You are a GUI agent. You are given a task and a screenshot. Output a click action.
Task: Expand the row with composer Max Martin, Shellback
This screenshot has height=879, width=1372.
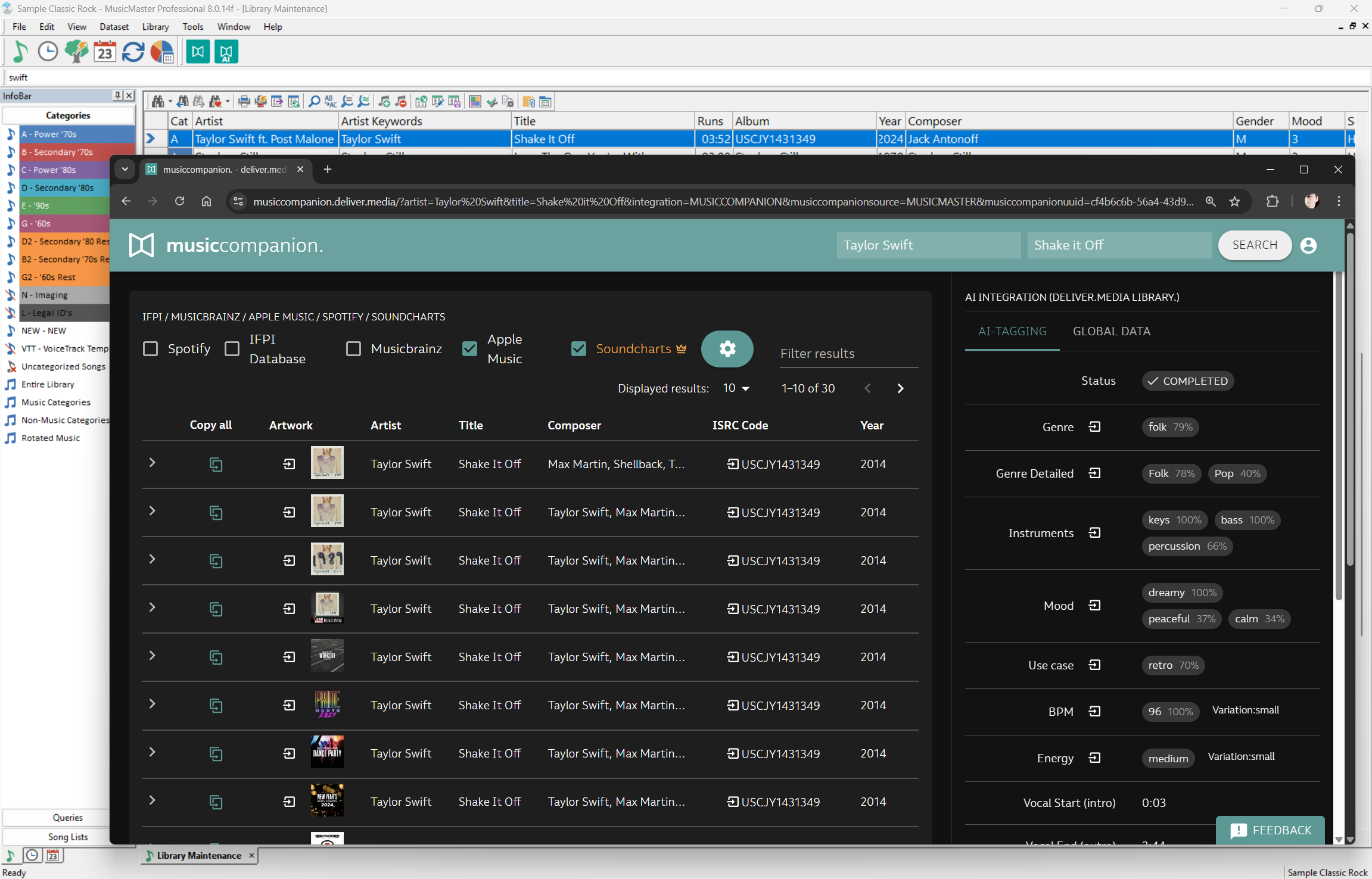click(x=152, y=463)
